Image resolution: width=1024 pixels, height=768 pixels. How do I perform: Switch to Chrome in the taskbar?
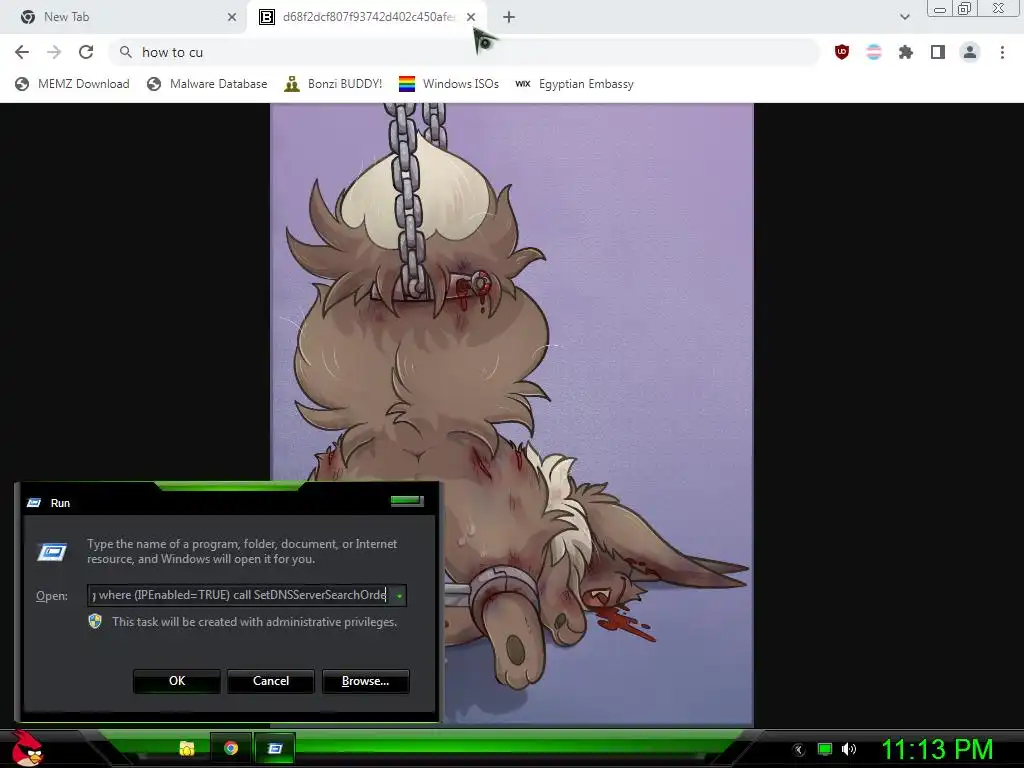point(231,748)
